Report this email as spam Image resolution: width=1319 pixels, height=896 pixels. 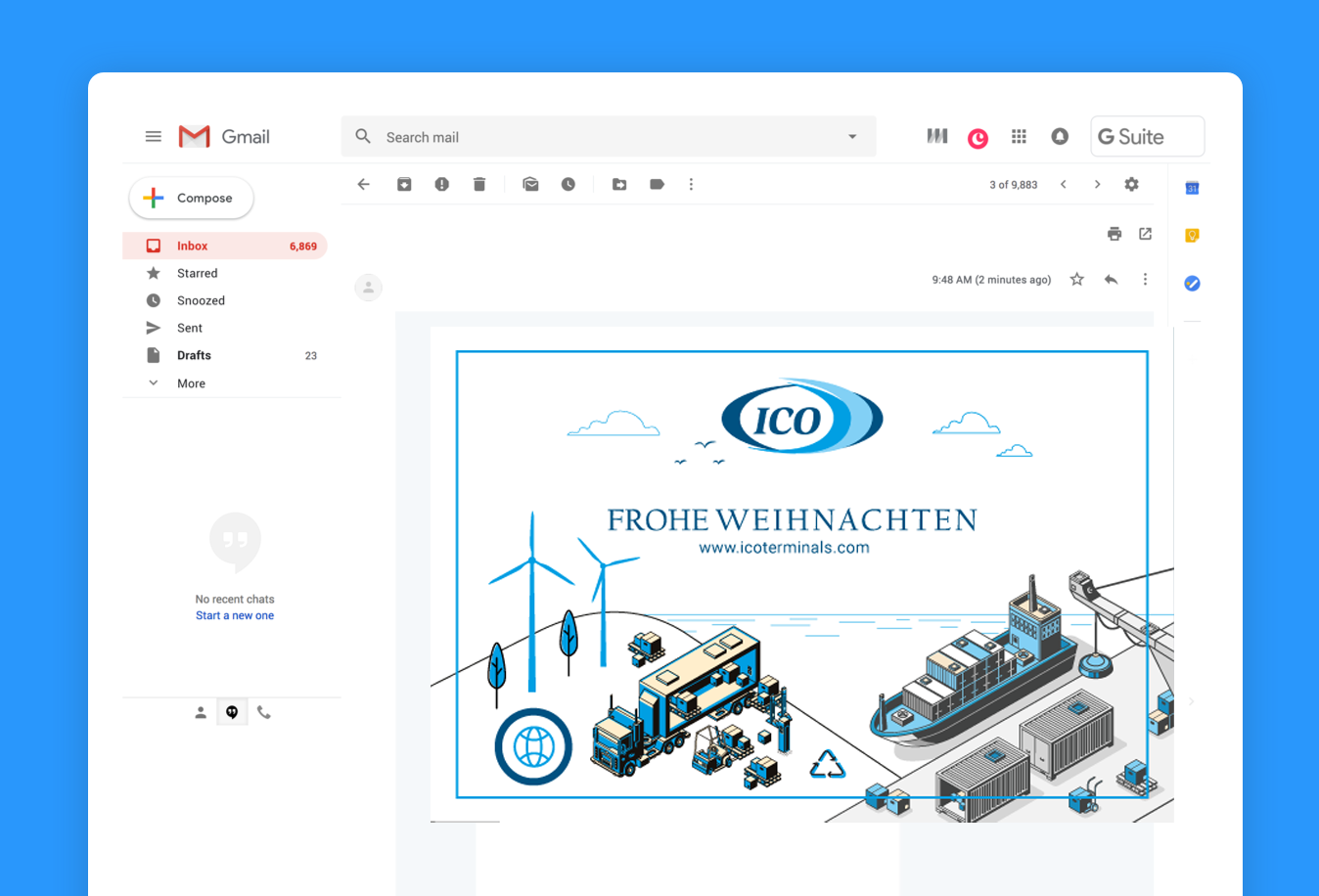point(442,184)
